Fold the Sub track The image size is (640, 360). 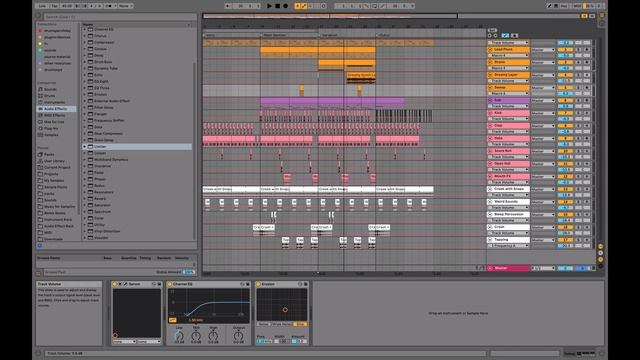click(490, 100)
